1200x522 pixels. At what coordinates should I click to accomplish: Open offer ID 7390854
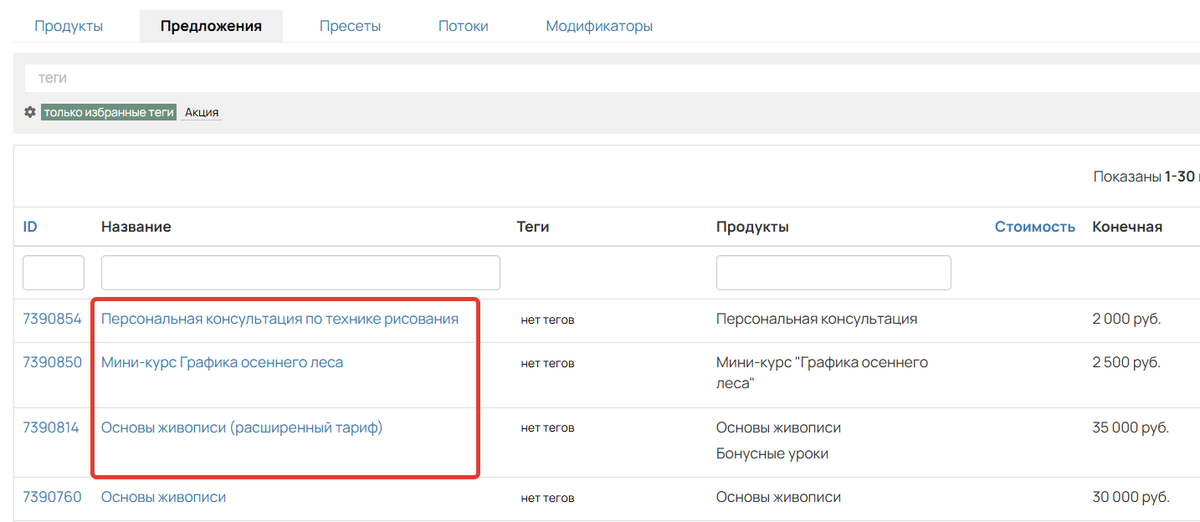(x=52, y=319)
